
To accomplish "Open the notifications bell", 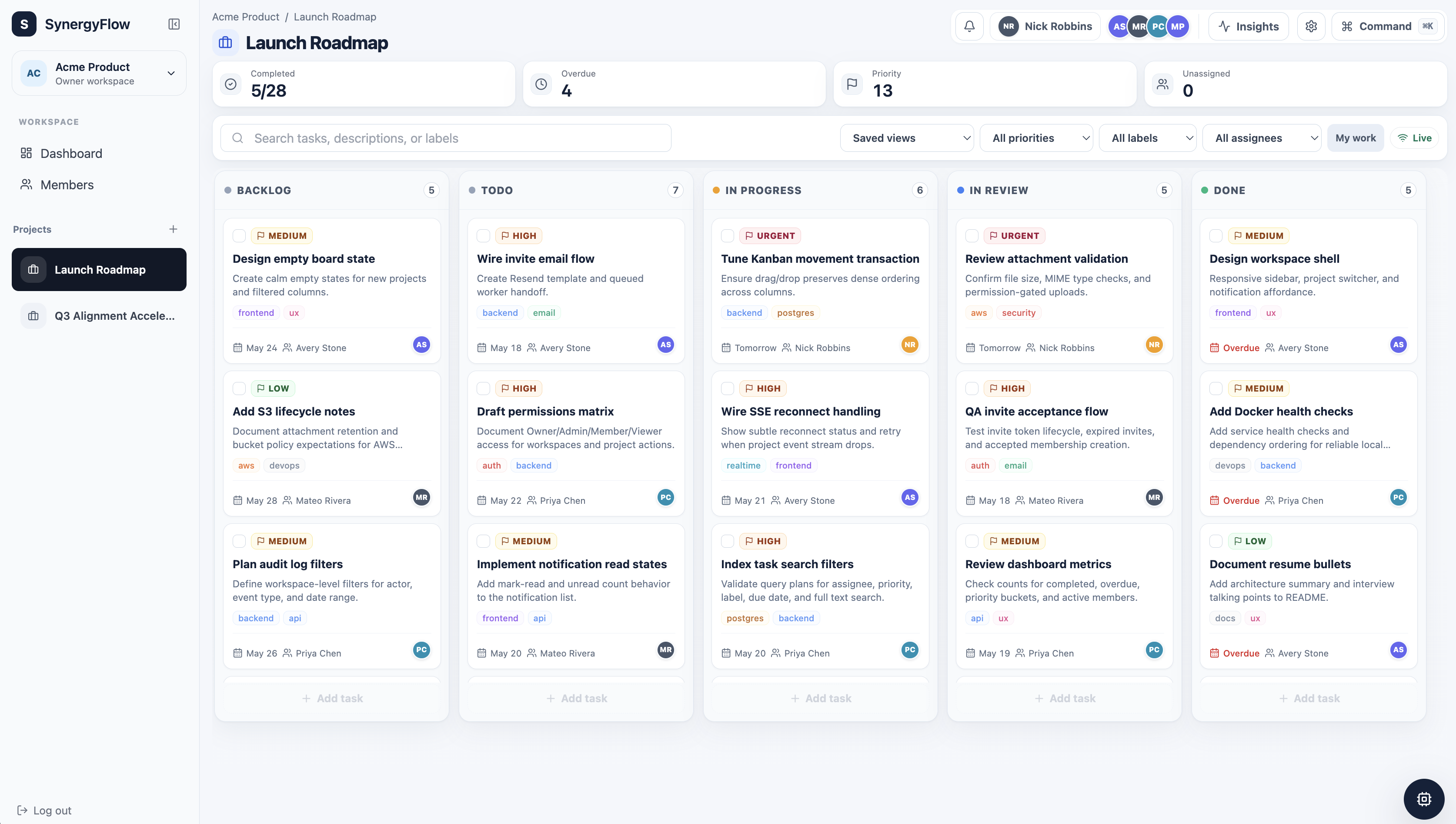I will pos(969,26).
